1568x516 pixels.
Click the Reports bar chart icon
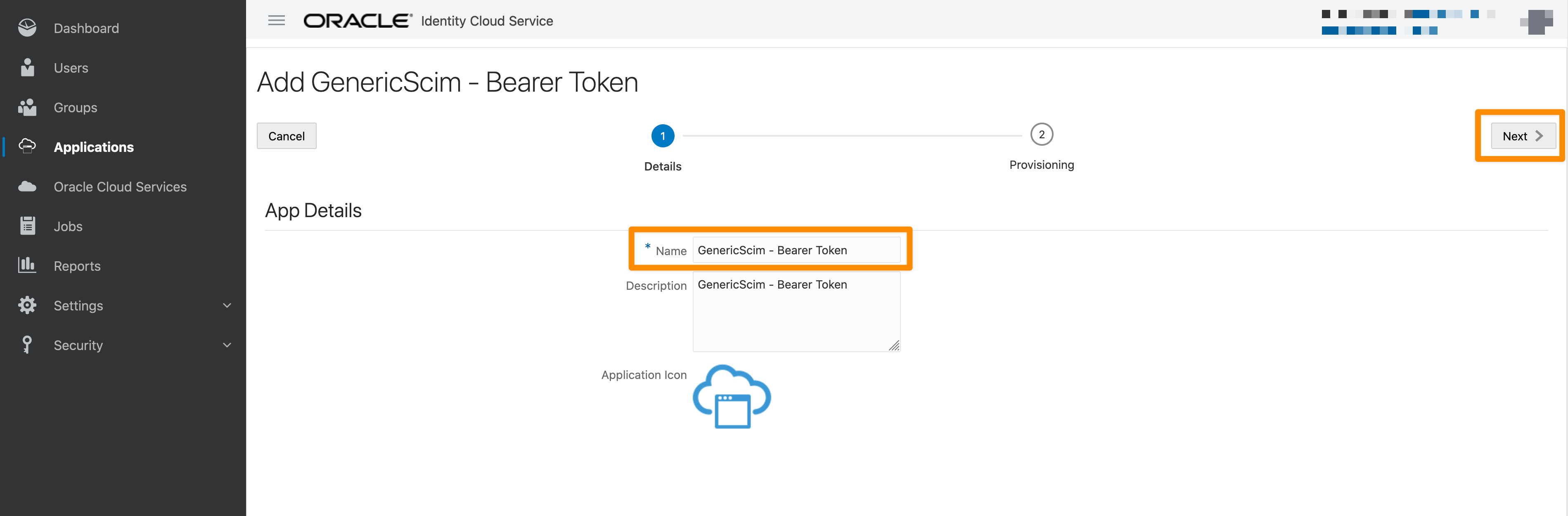pos(27,265)
